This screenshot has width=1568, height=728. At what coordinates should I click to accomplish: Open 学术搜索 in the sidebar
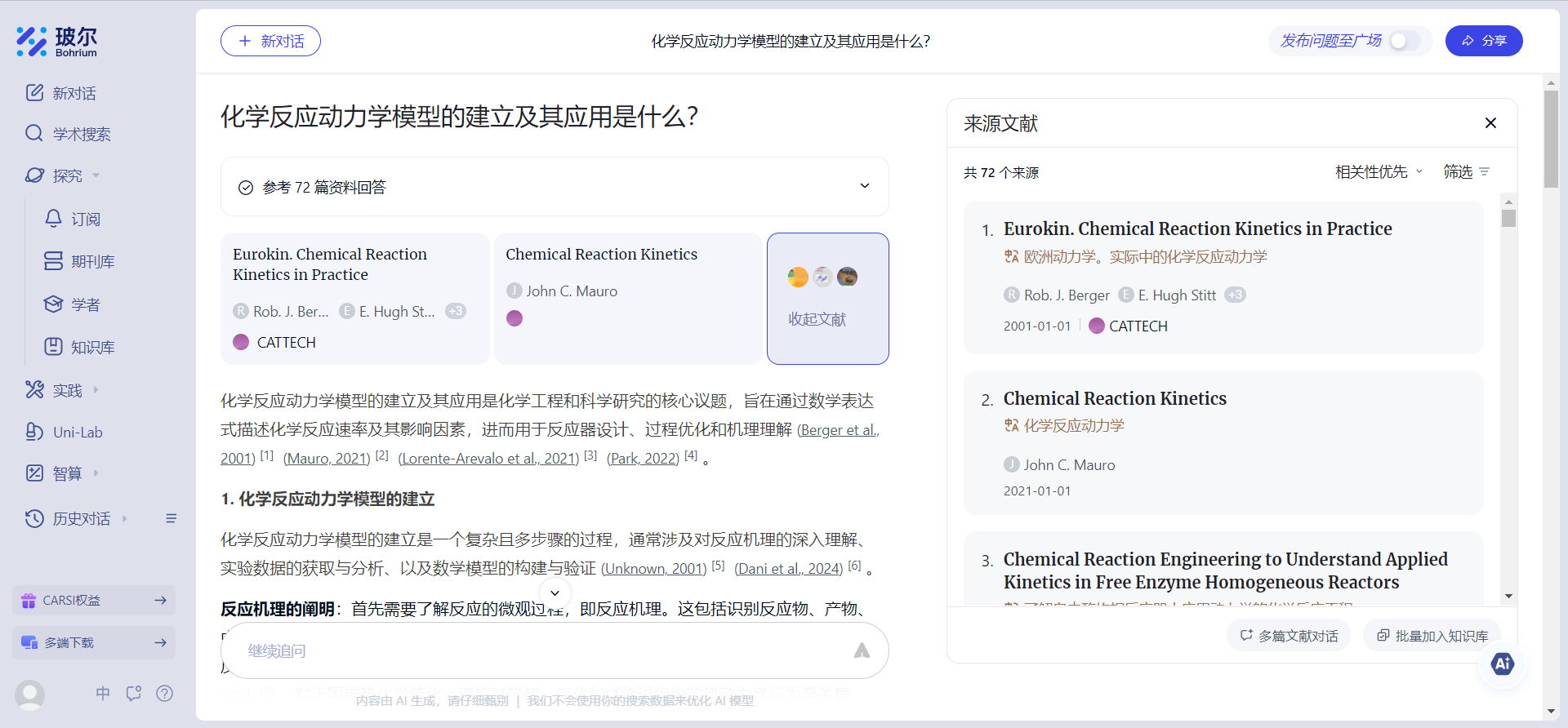[81, 134]
